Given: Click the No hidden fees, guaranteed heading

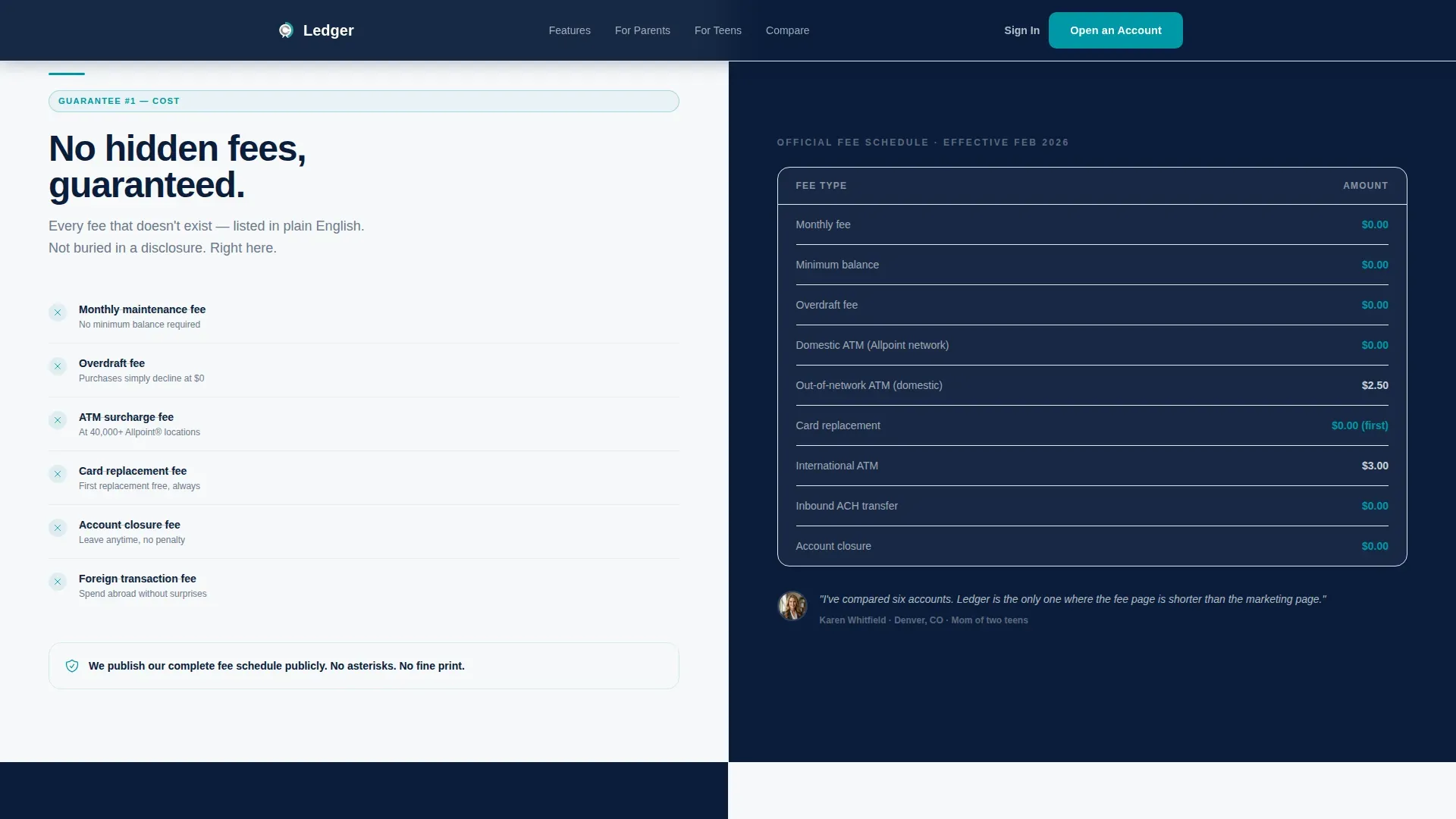Looking at the screenshot, I should pos(177,167).
